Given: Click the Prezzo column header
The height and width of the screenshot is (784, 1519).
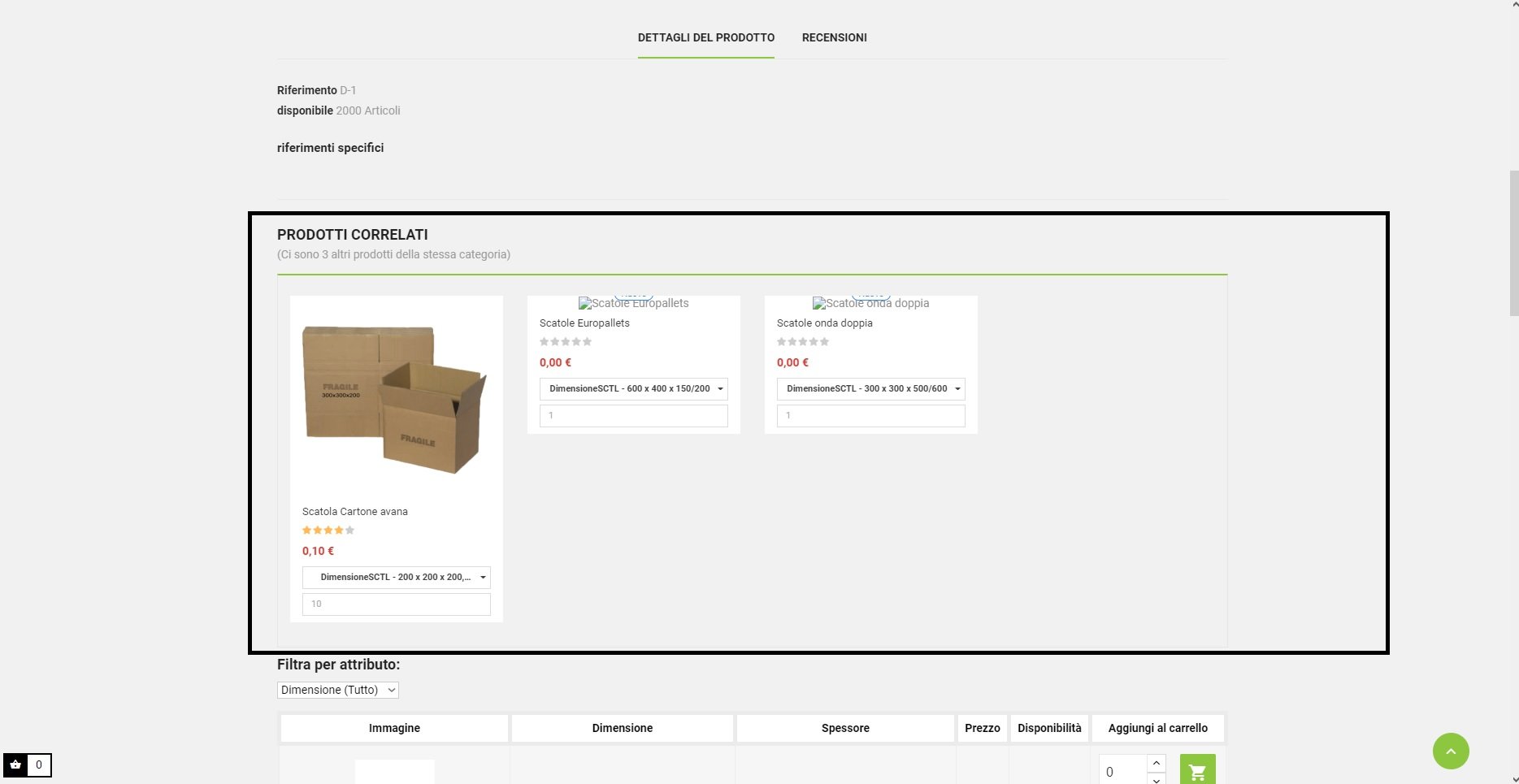Looking at the screenshot, I should click(983, 728).
